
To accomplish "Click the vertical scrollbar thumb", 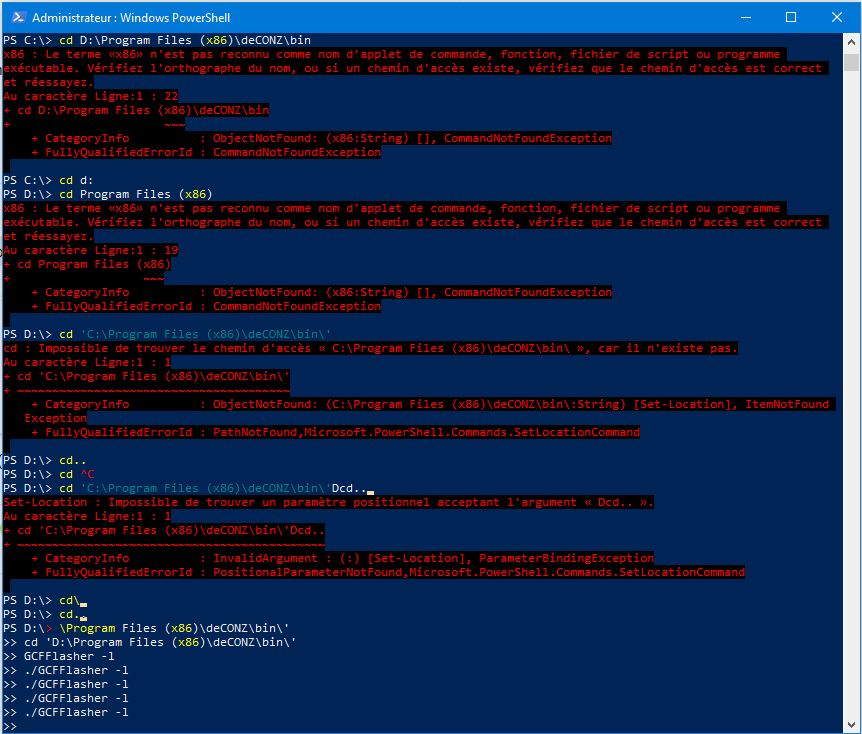I will [x=851, y=62].
